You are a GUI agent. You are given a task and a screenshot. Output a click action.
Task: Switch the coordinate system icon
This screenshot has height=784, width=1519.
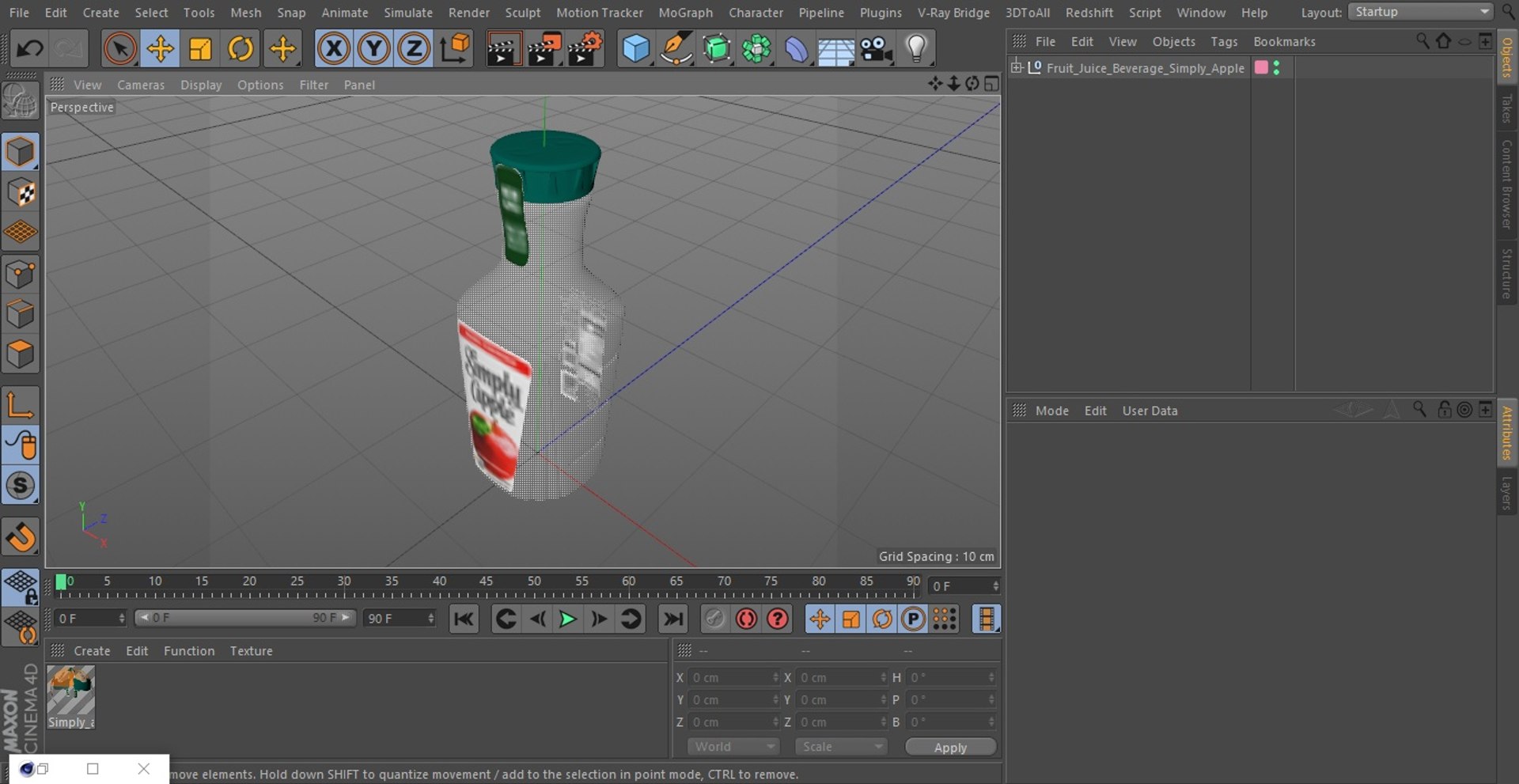point(455,49)
